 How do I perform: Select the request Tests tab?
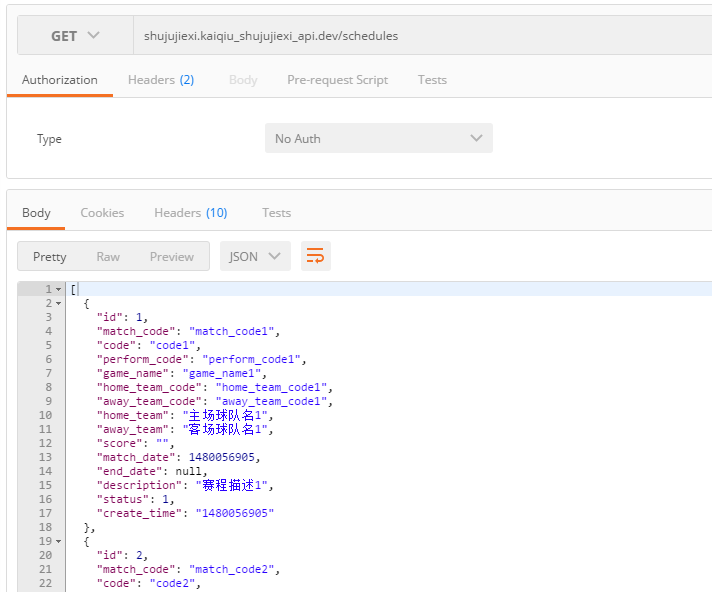point(432,80)
